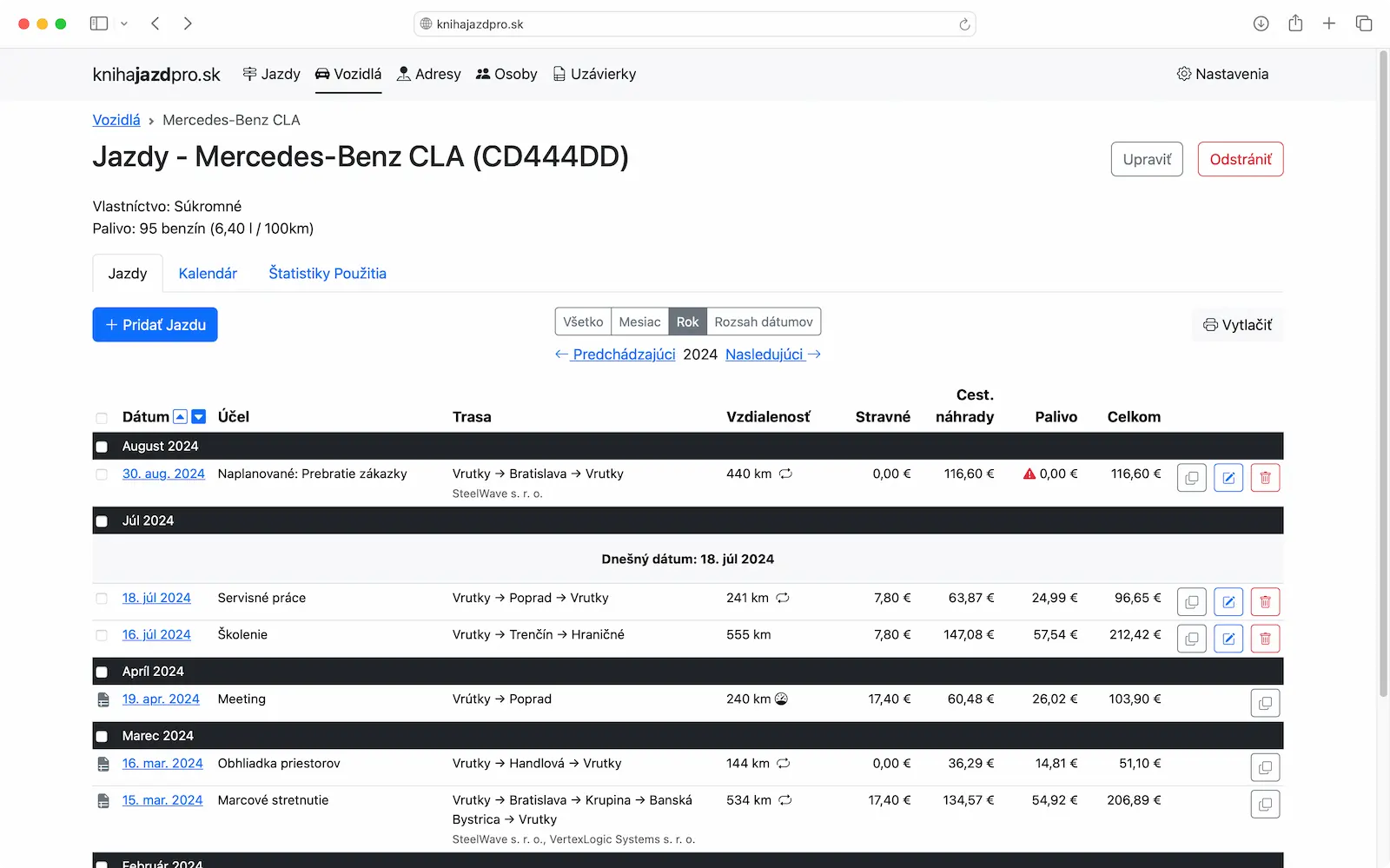This screenshot has width=1390, height=868.
Task: Open Safari downloads
Action: click(1261, 23)
